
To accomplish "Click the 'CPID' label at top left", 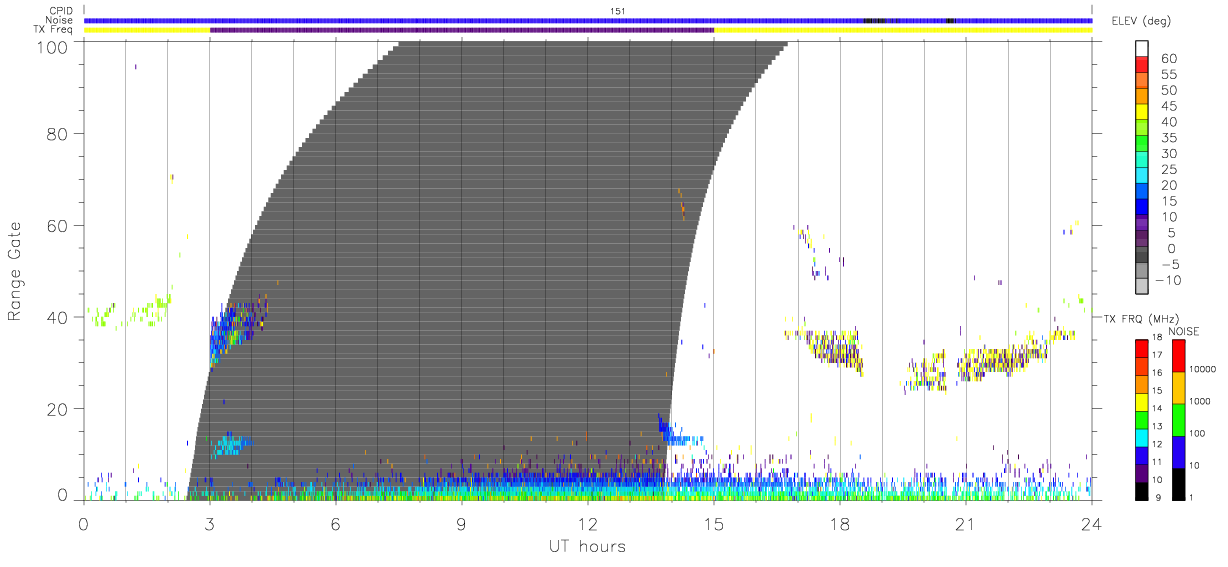I will [x=63, y=11].
